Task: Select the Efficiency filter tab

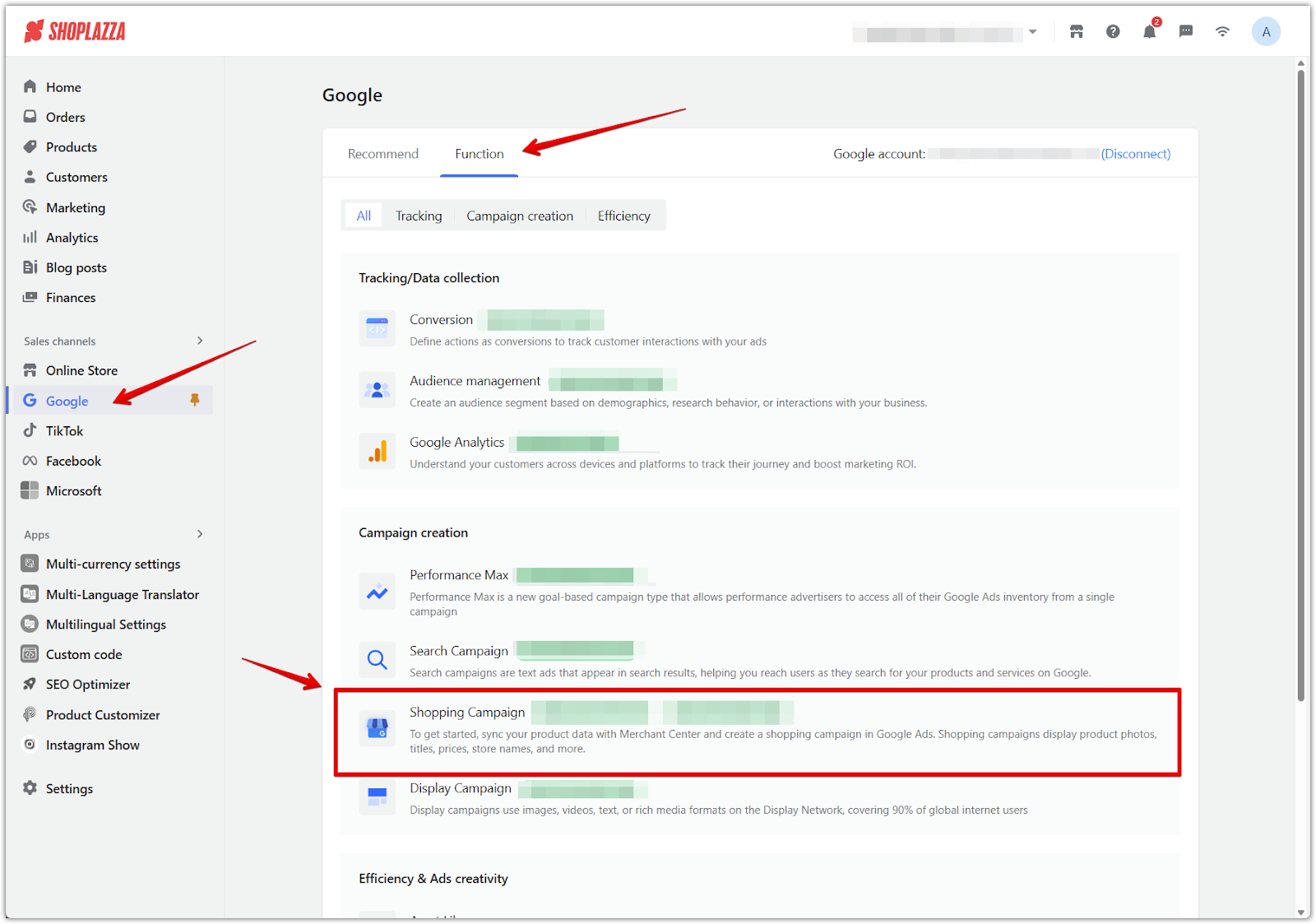Action: pyautogui.click(x=624, y=216)
